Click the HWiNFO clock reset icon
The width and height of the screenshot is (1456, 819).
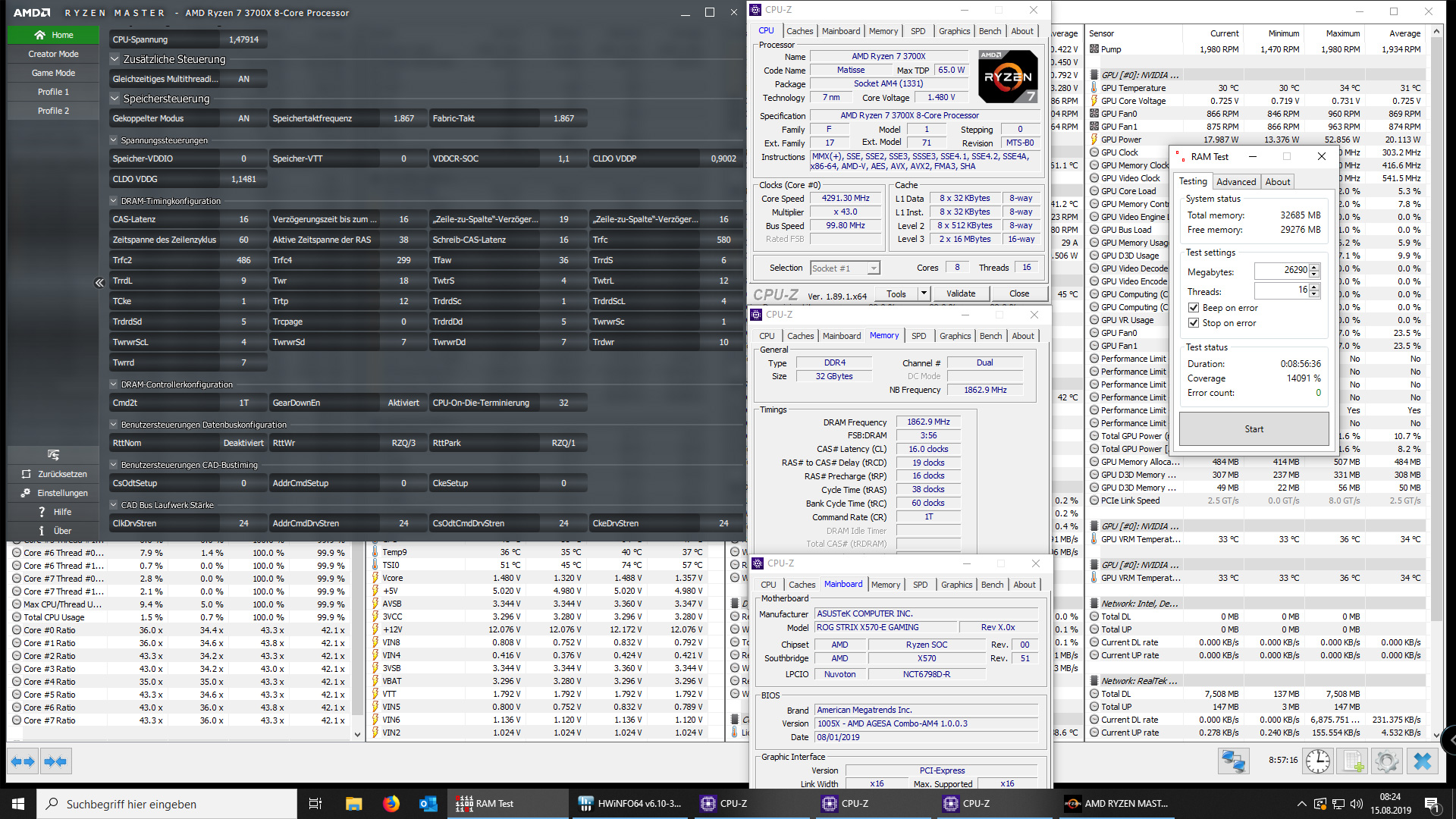[x=1318, y=761]
